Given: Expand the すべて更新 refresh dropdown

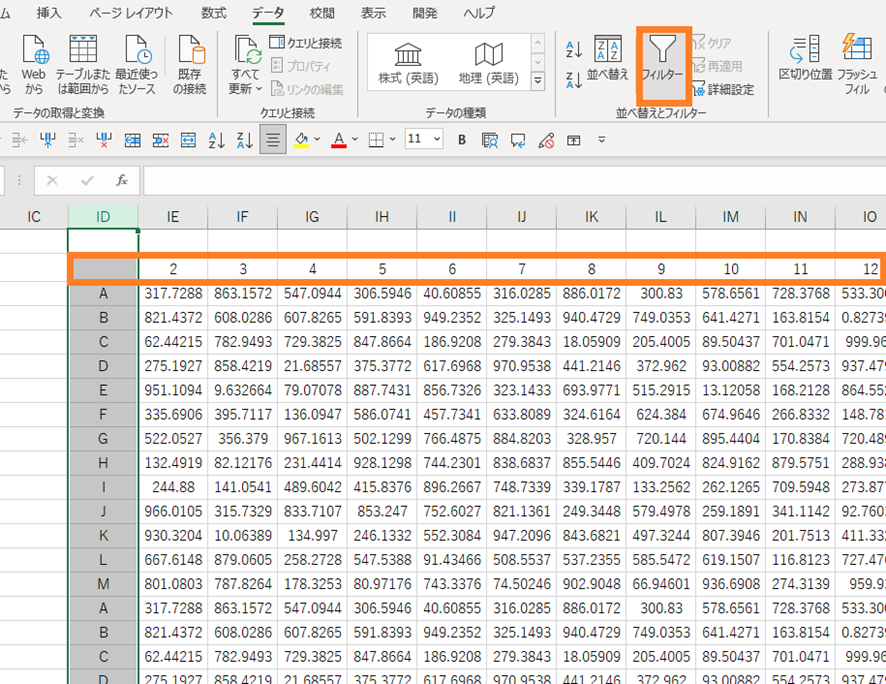Looking at the screenshot, I should click(247, 88).
